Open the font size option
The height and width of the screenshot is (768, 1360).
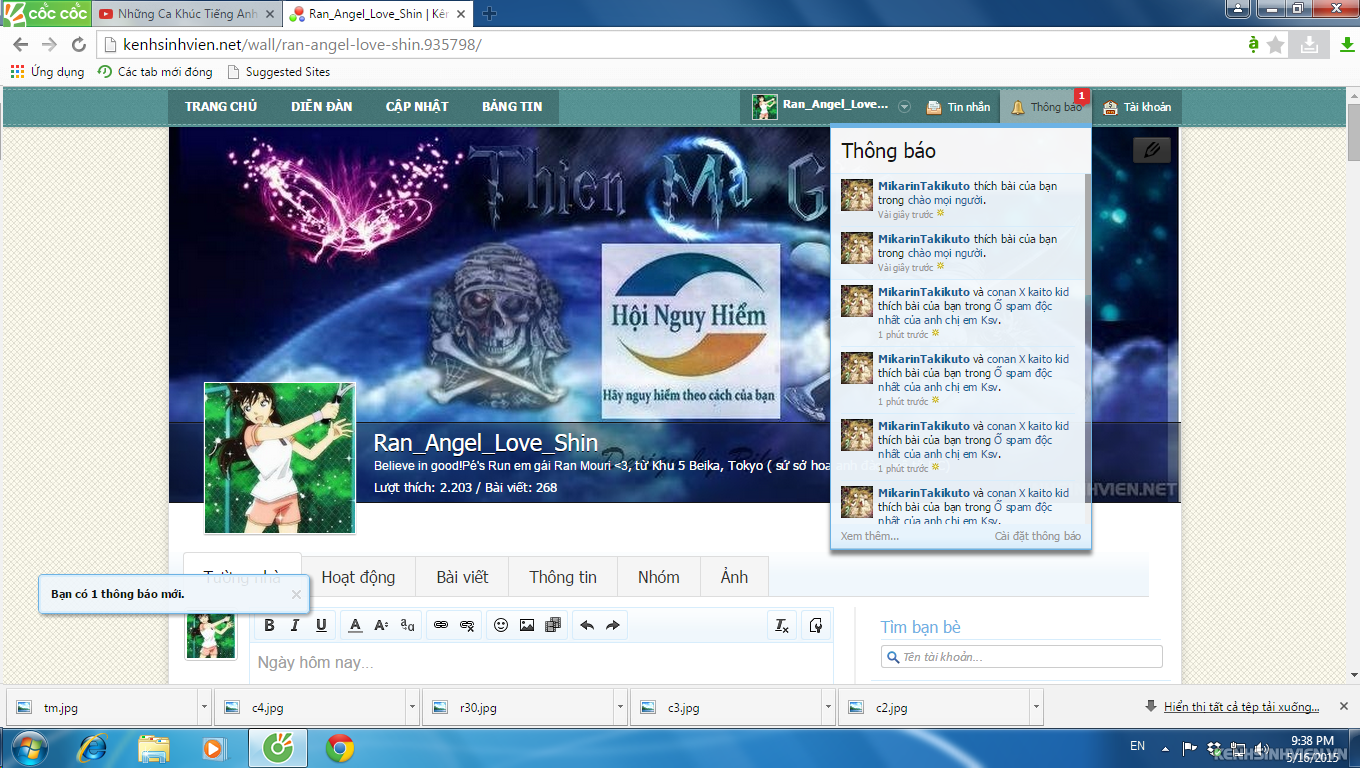[x=381, y=625]
